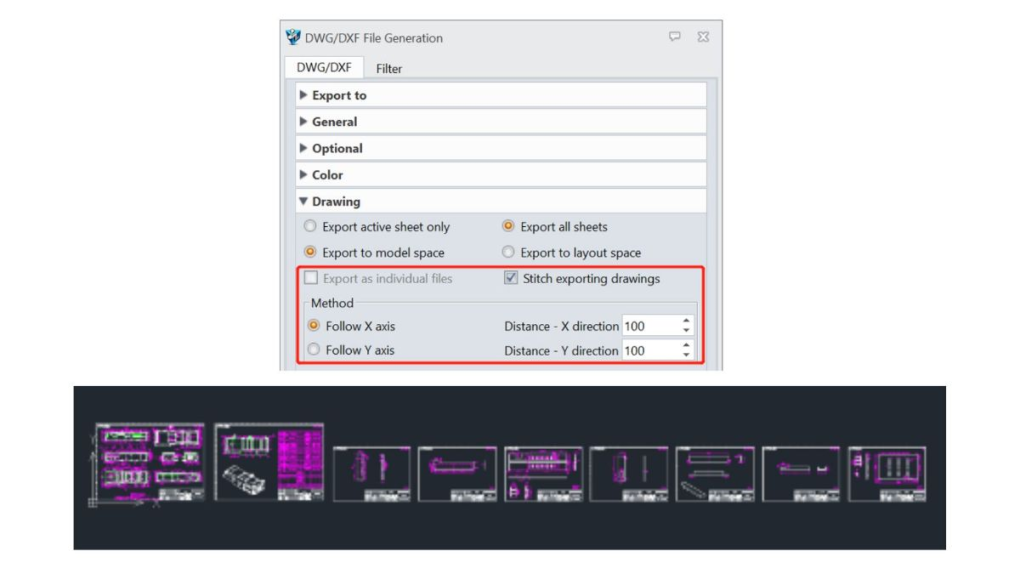Click the DWG/DXF File Generation app icon

pyautogui.click(x=293, y=37)
